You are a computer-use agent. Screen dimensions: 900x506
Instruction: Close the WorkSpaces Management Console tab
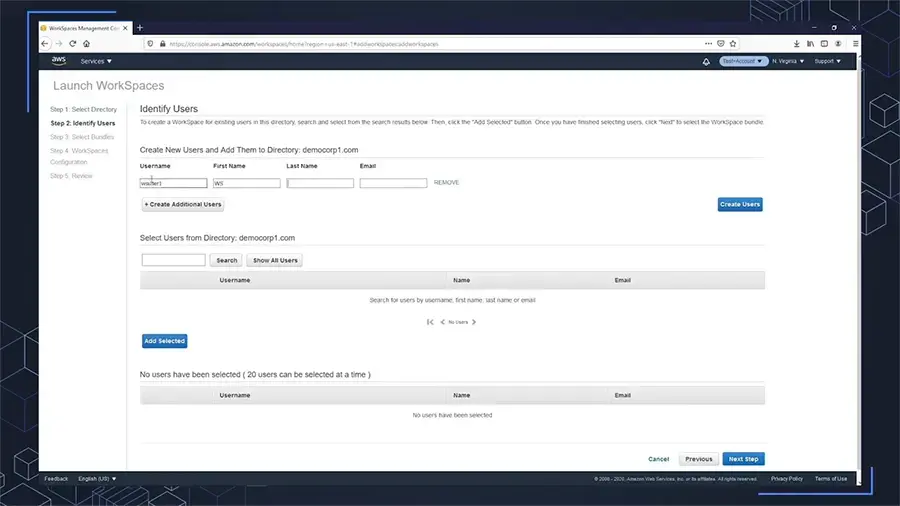125,28
